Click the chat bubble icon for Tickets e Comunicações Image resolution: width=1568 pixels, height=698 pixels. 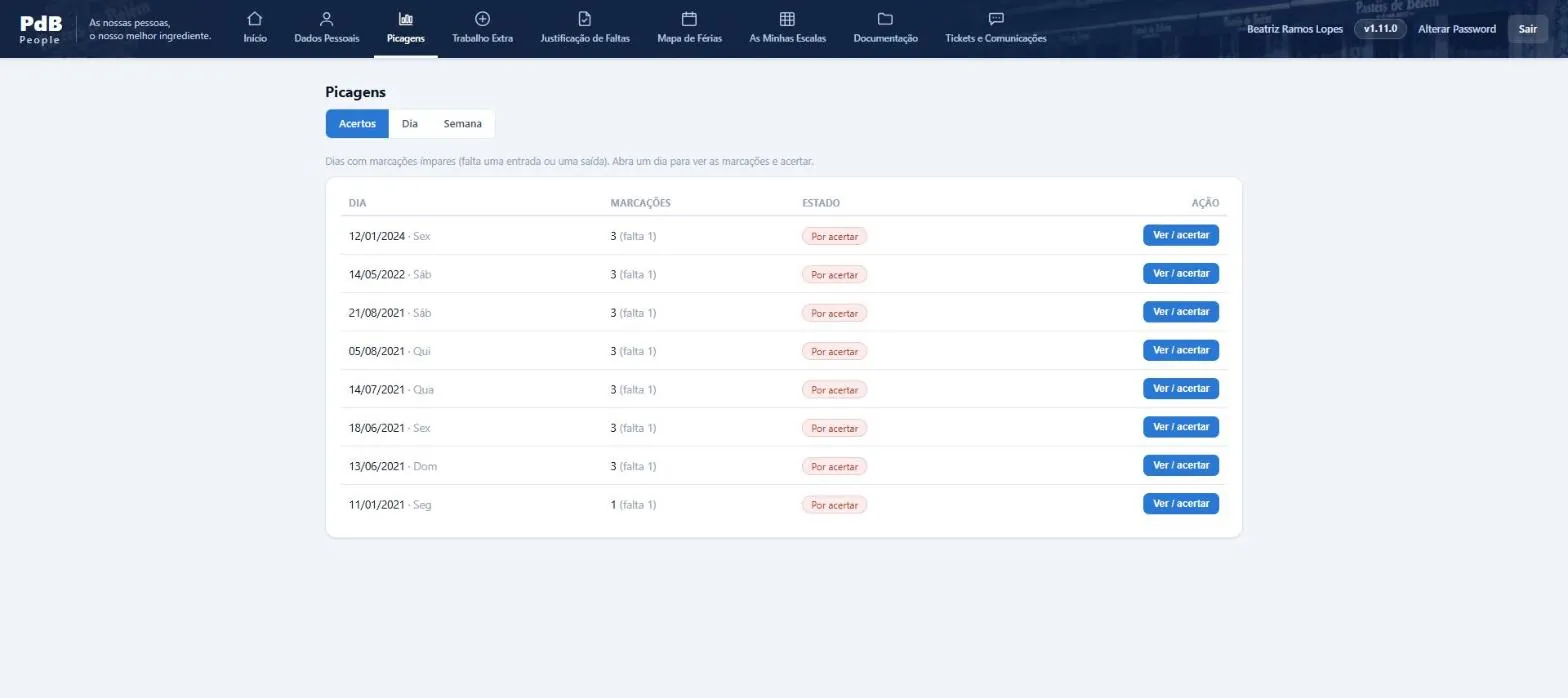click(996, 19)
